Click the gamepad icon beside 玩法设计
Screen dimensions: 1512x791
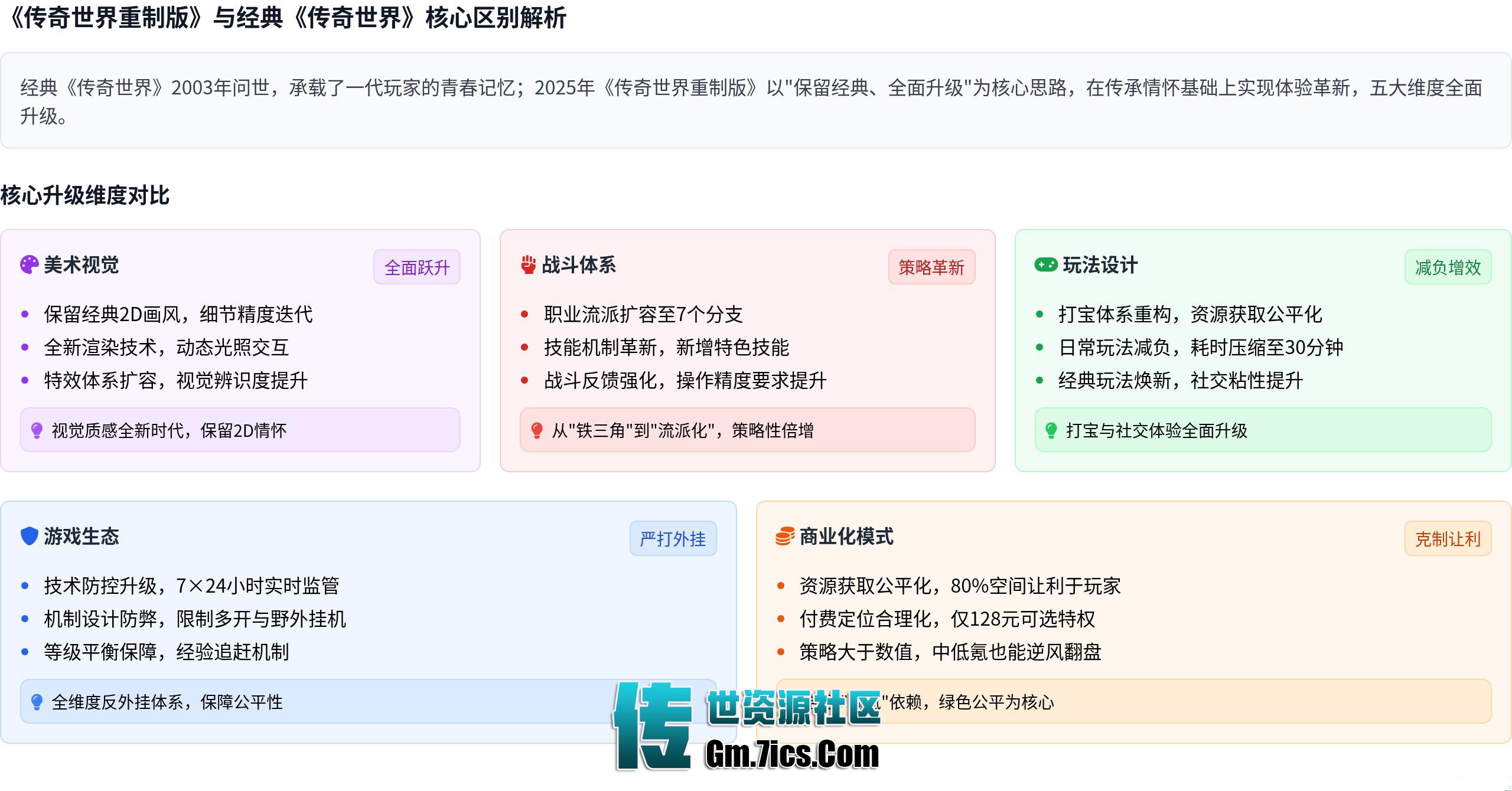point(1046,265)
